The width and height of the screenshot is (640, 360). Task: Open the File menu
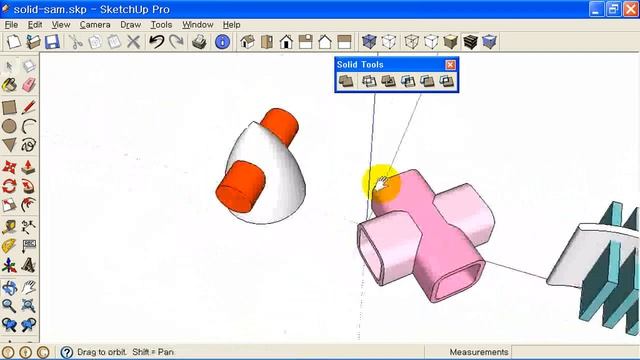tap(11, 25)
